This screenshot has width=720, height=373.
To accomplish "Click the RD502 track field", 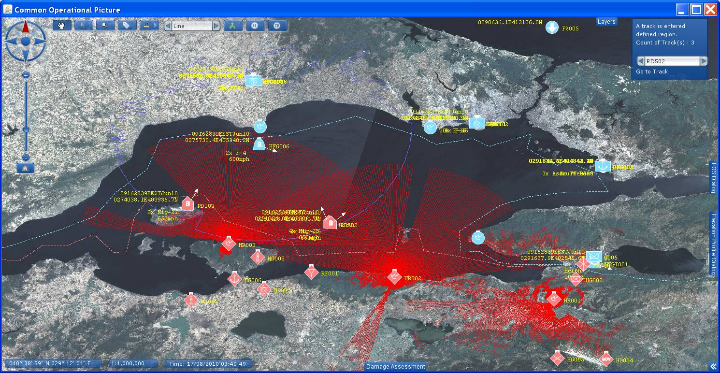I will point(672,61).
